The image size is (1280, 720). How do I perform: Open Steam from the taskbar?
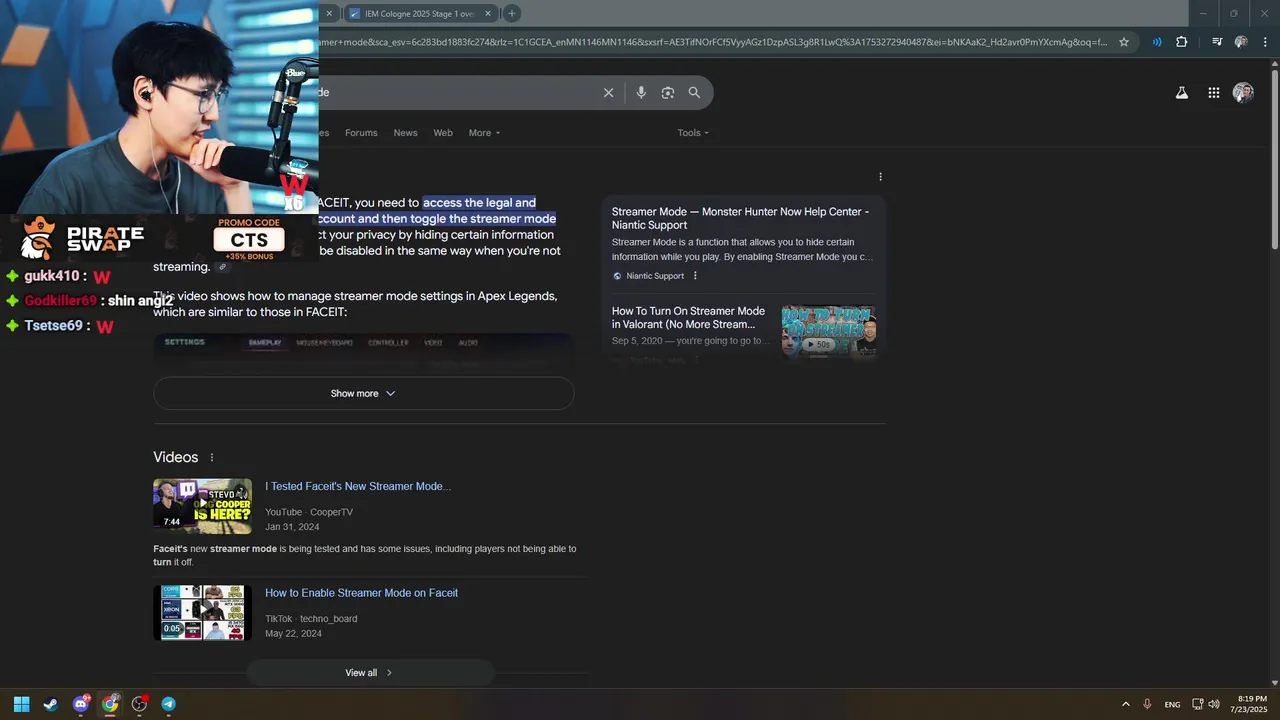pyautogui.click(x=50, y=704)
